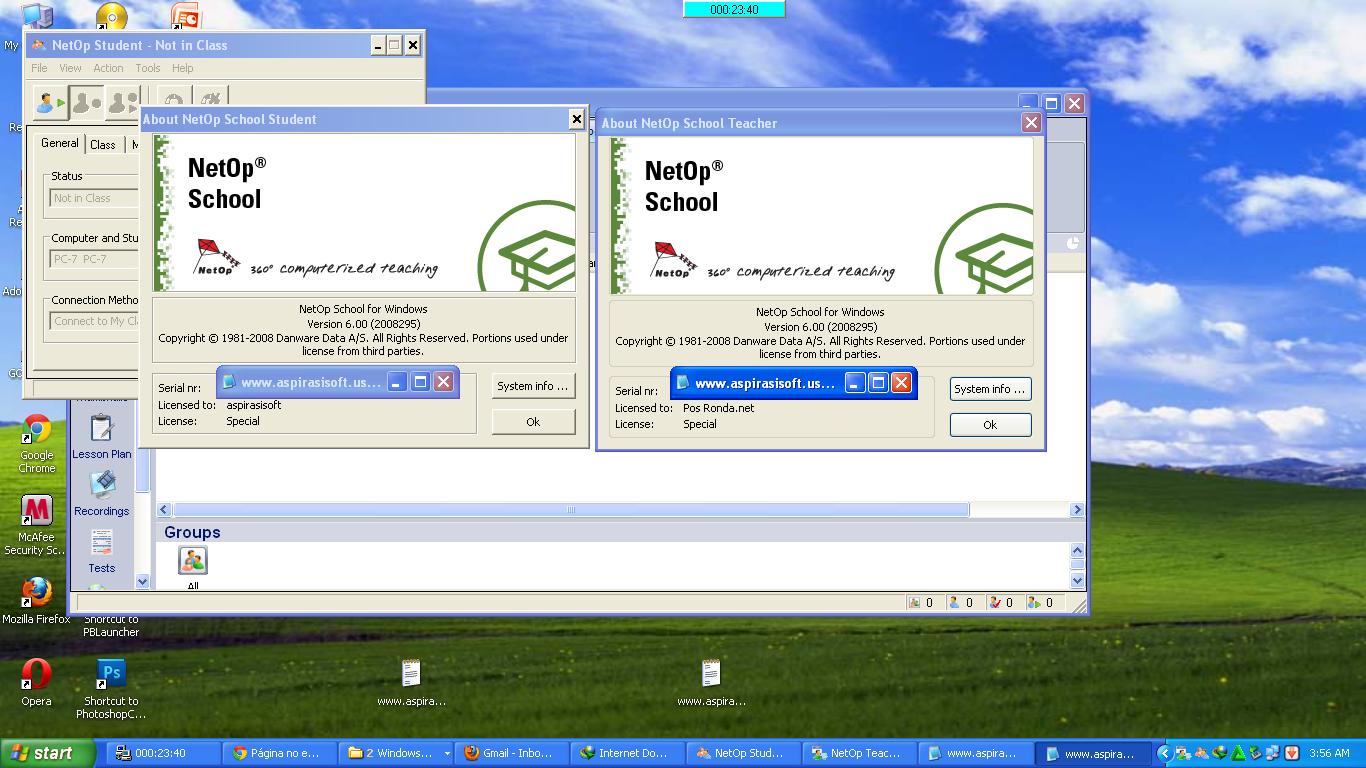Select 000:23:40 taskbar button
The height and width of the screenshot is (768, 1366).
(164, 754)
